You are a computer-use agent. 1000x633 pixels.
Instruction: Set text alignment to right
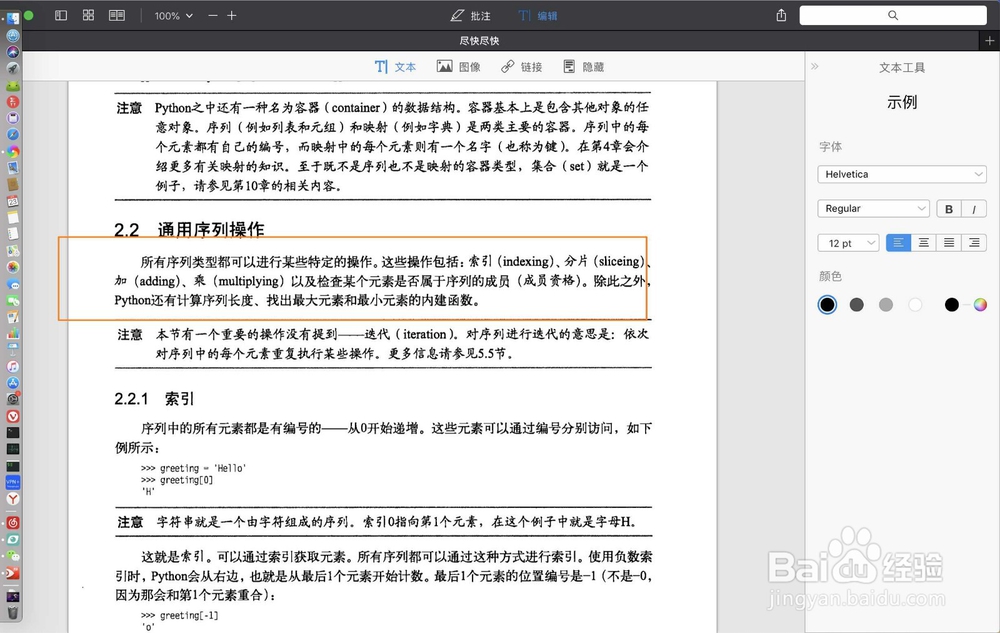[x=974, y=243]
